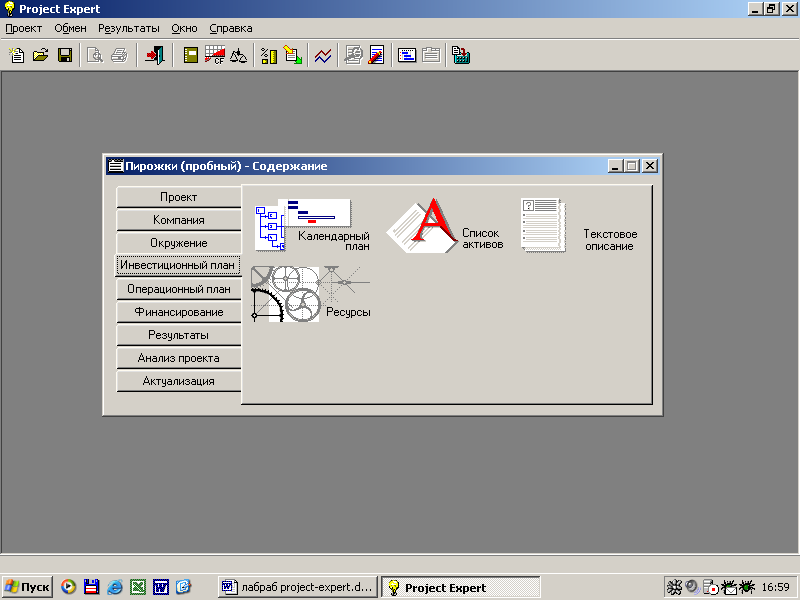Open the balance scales icon
Viewport: 800px width, 600px height.
(x=238, y=55)
